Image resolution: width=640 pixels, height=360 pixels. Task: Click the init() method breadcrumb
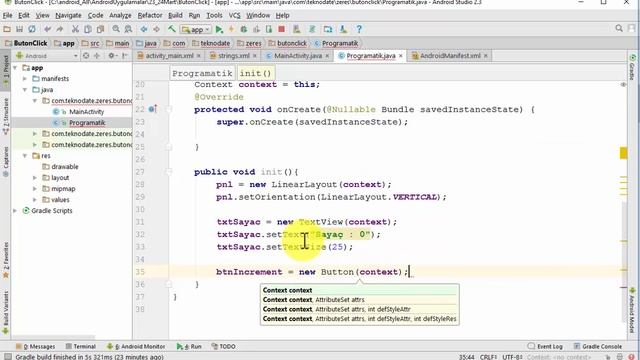point(255,73)
